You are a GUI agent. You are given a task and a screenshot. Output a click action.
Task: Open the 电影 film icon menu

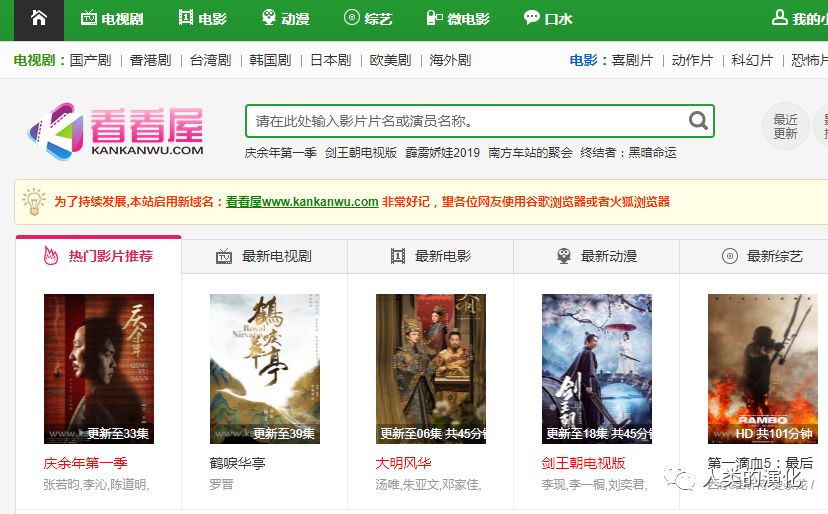[x=203, y=18]
